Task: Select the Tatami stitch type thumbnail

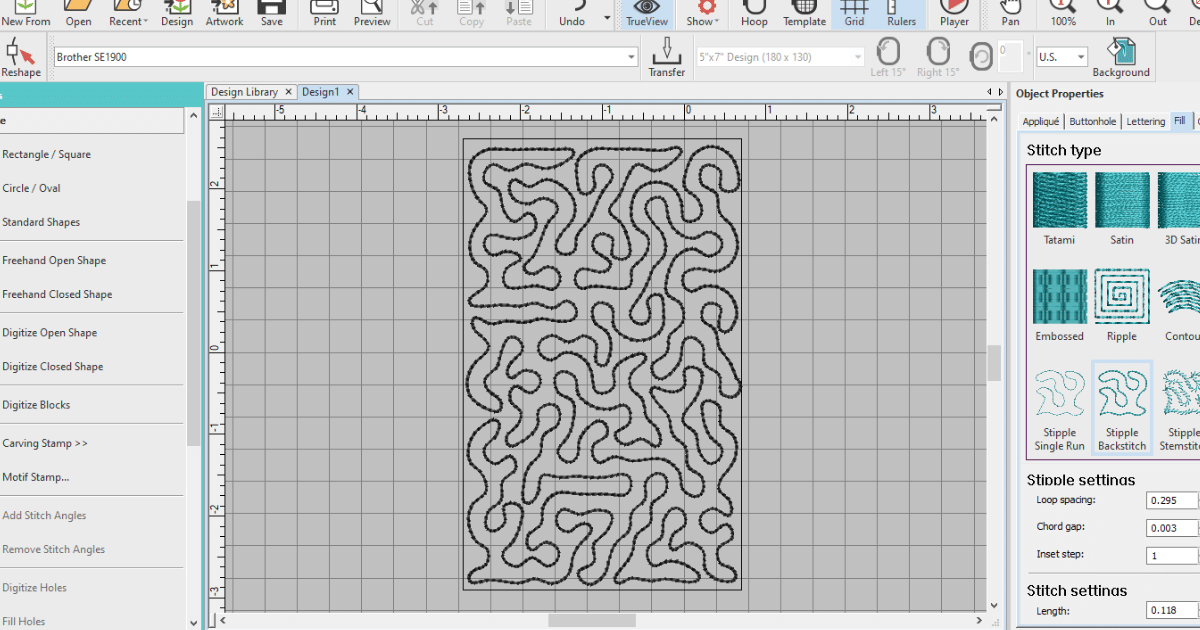Action: click(x=1059, y=201)
